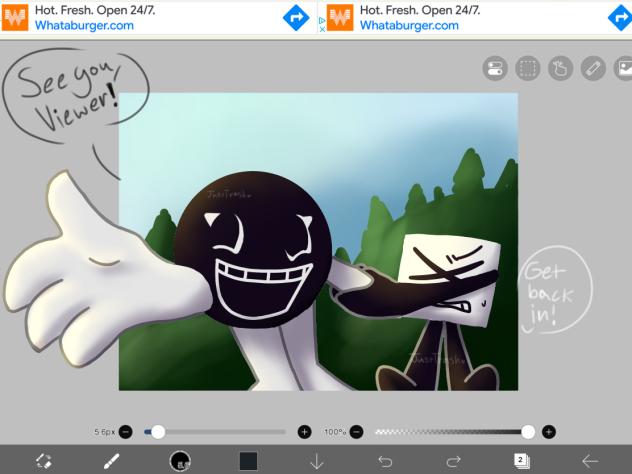
Task: Open the dark color swatch square
Action: pyautogui.click(x=248, y=461)
